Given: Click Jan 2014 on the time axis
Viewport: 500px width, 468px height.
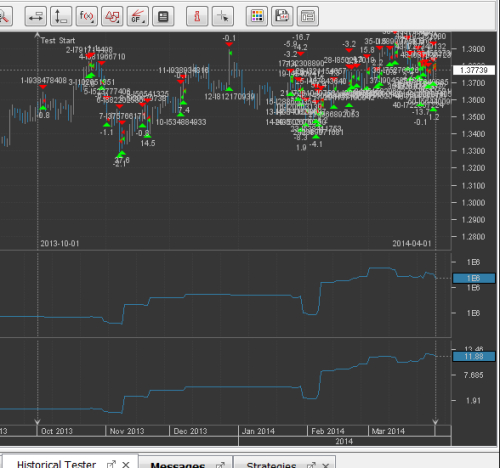Looking at the screenshot, I should pyautogui.click(x=258, y=431).
